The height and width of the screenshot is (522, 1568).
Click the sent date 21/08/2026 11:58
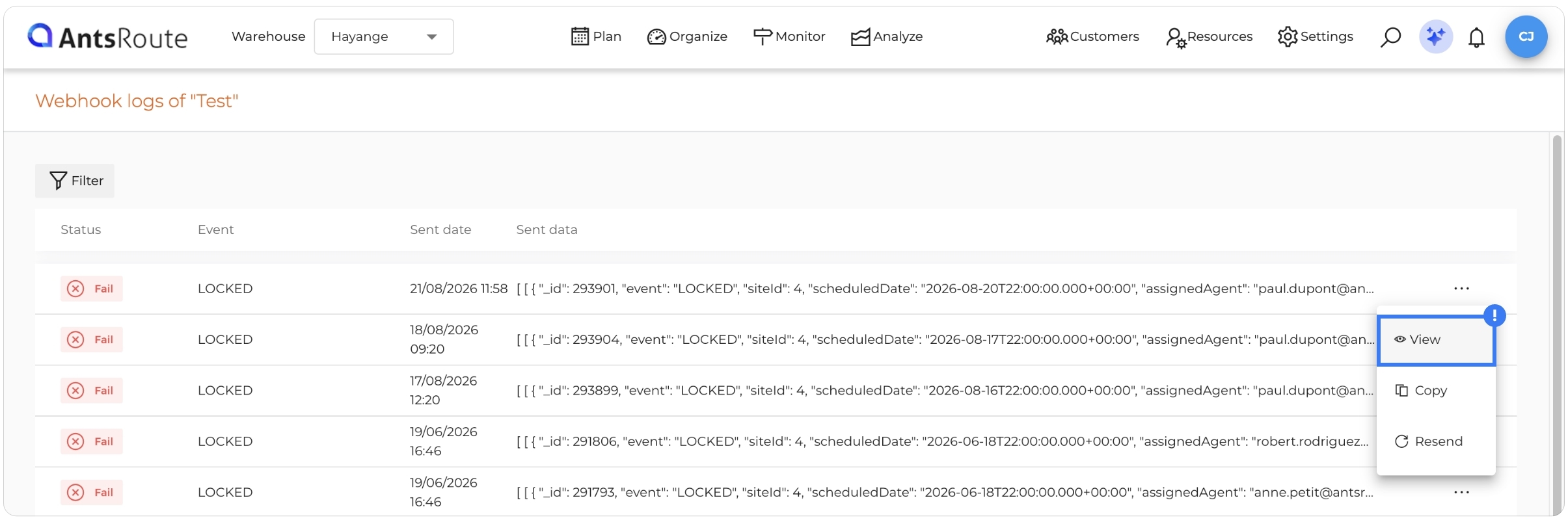459,289
